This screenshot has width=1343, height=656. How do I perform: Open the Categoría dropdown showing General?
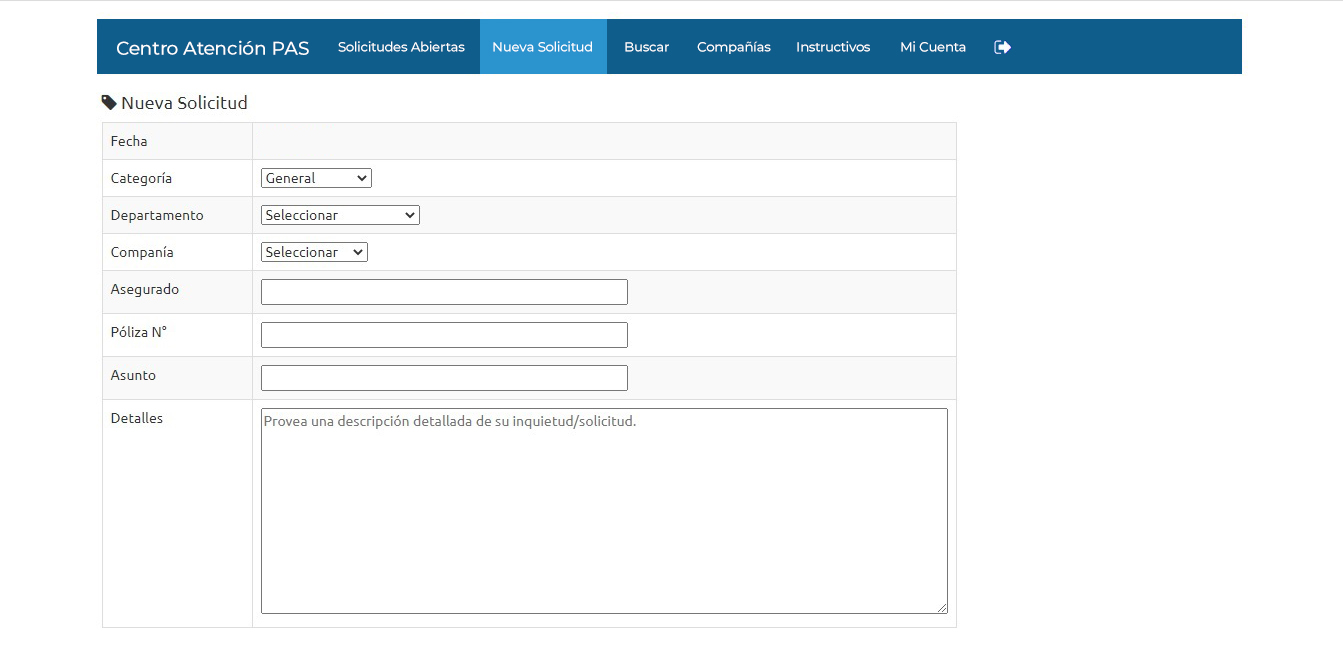(x=316, y=178)
